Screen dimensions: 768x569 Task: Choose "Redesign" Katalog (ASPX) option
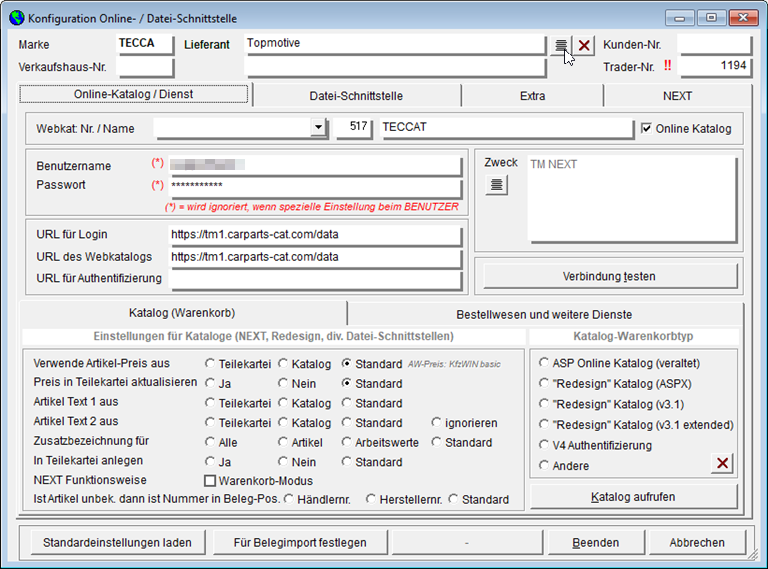click(x=544, y=383)
